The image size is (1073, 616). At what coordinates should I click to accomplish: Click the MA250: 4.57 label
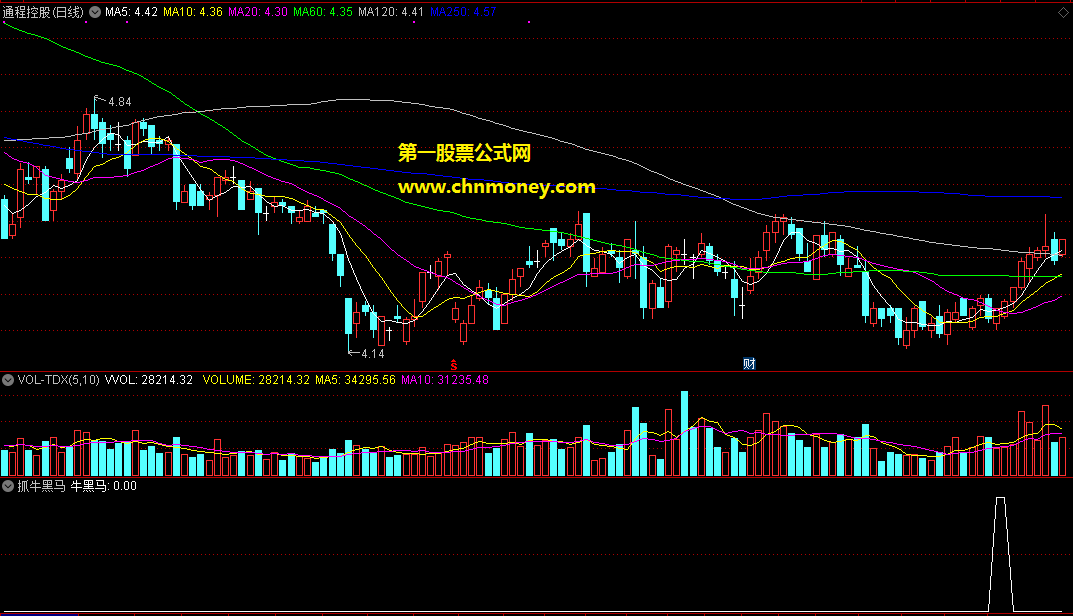(463, 12)
